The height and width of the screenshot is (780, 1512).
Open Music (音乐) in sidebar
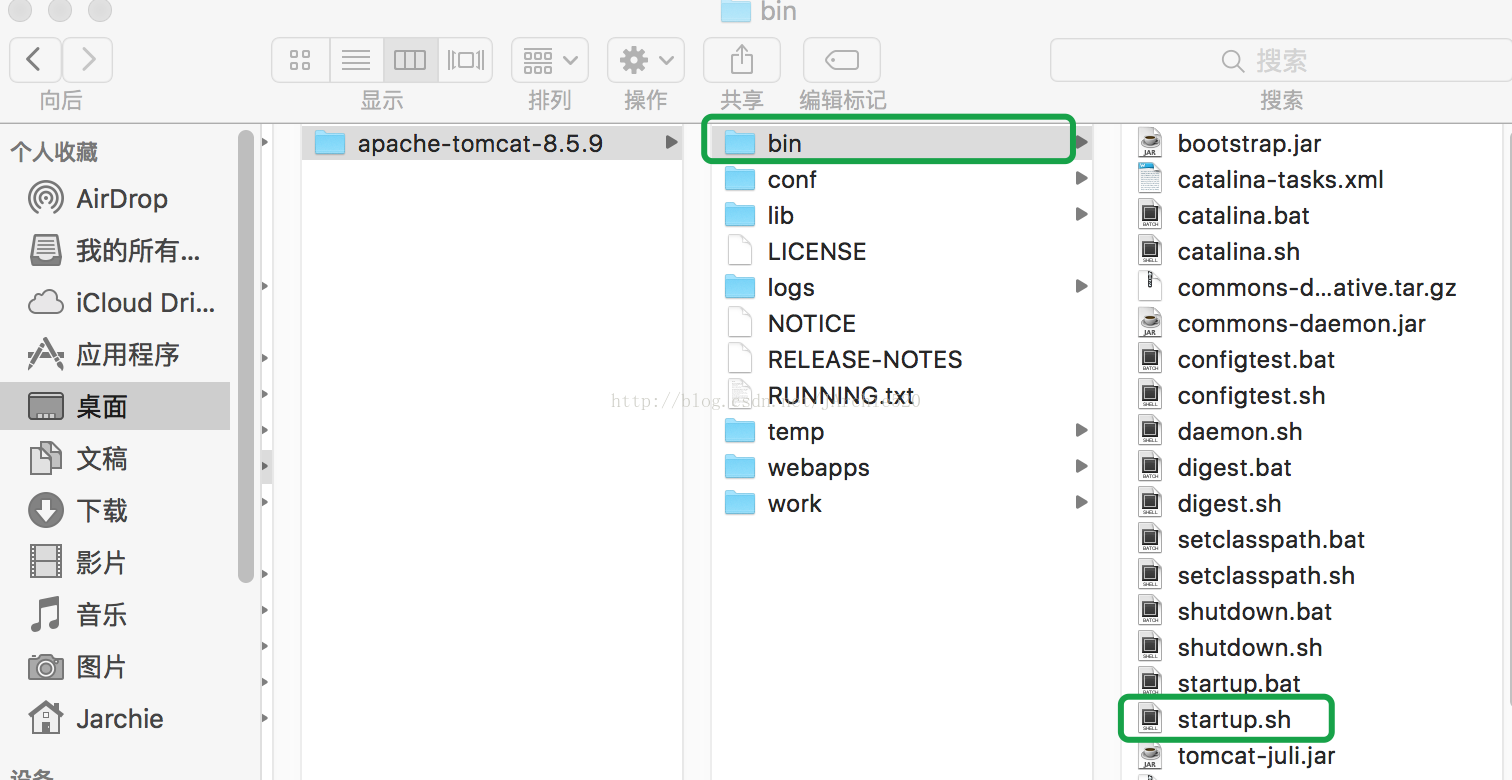pyautogui.click(x=115, y=614)
